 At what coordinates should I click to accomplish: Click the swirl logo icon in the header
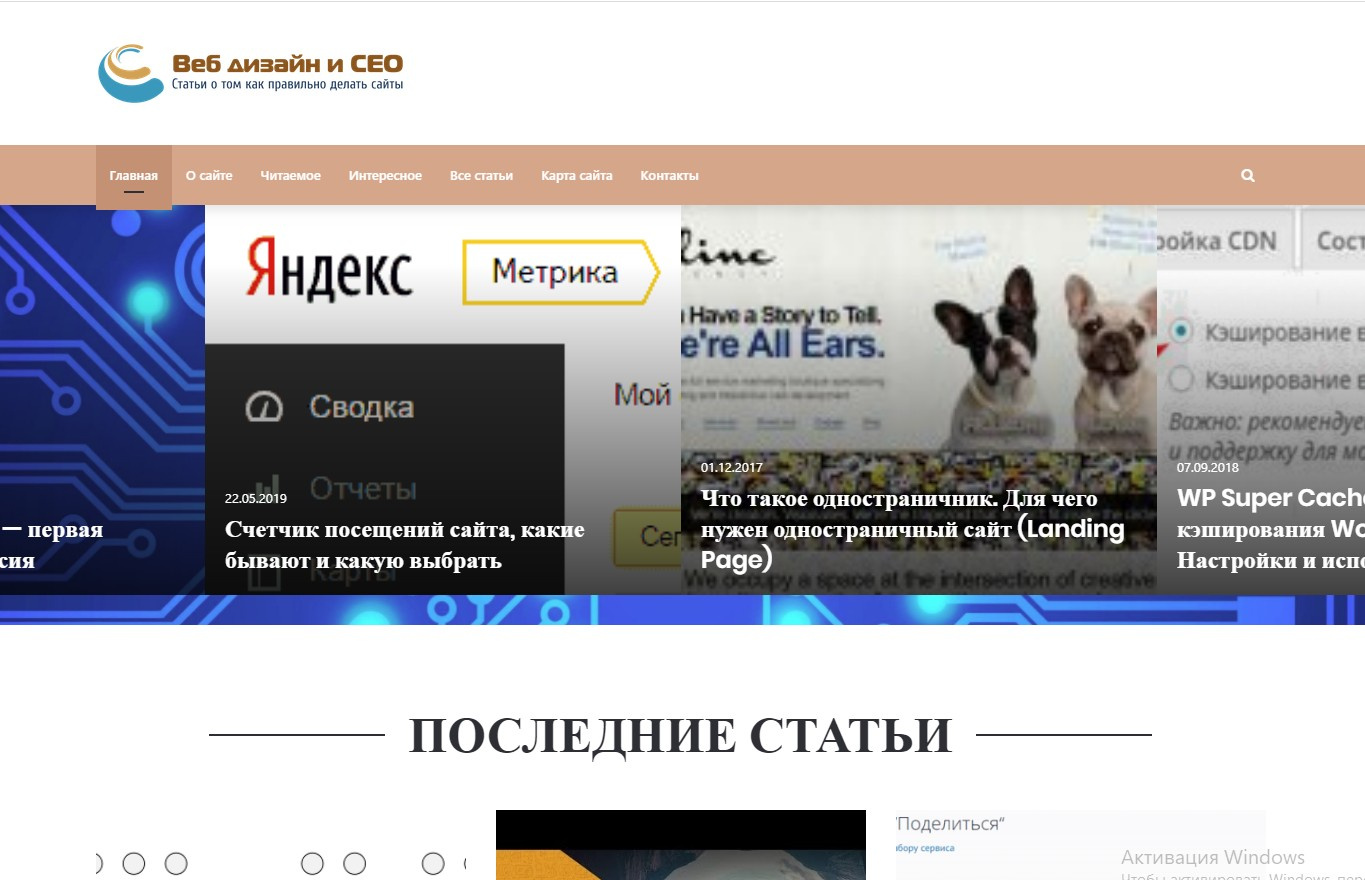(131, 73)
